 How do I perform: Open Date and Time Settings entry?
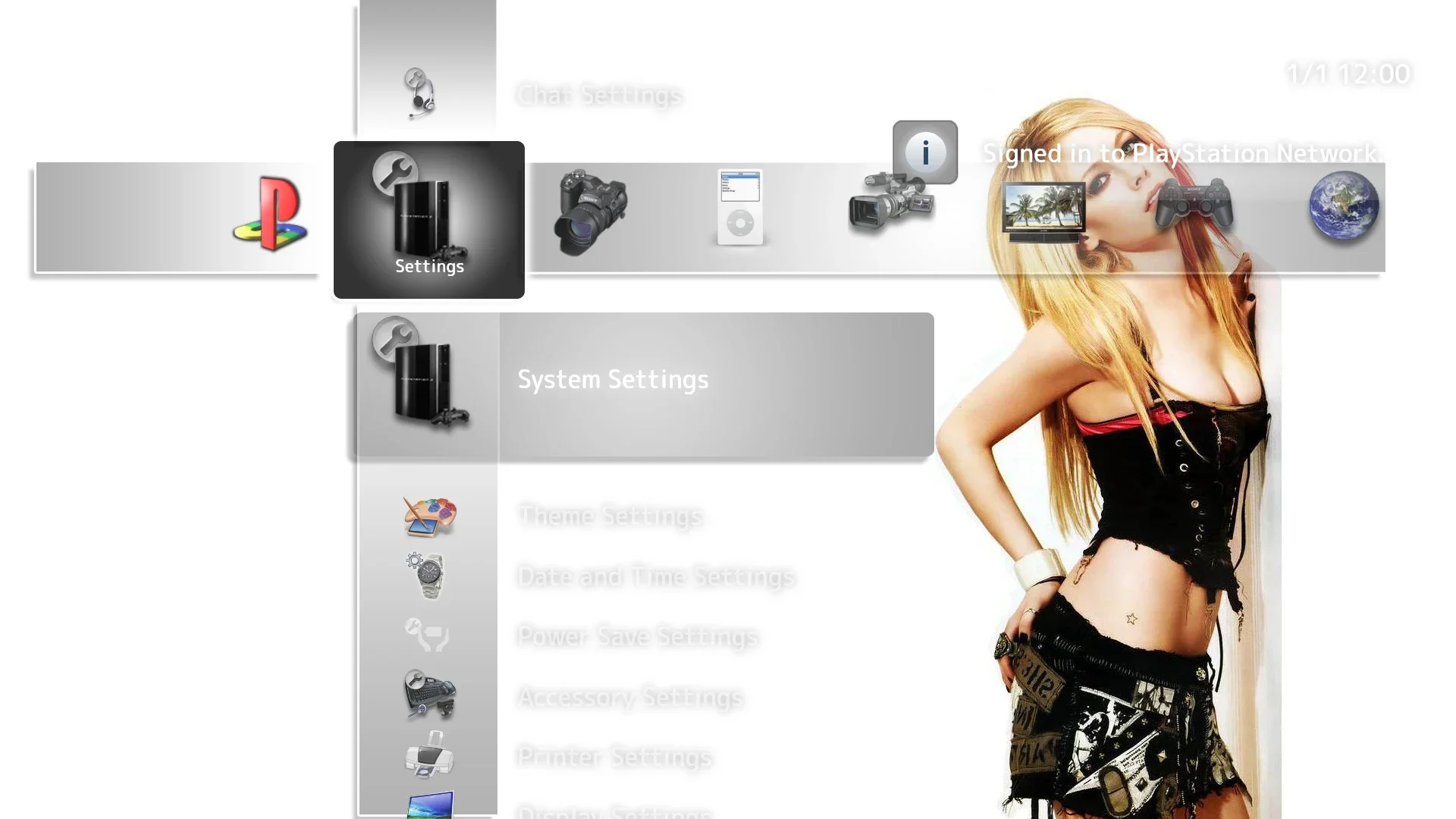click(656, 577)
